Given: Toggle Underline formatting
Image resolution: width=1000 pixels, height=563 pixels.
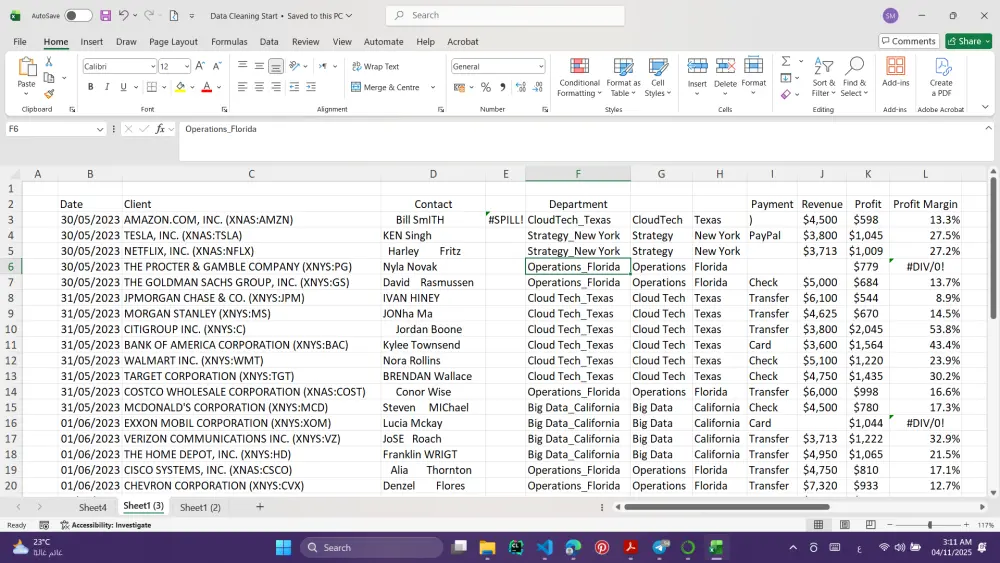Looking at the screenshot, I should (123, 87).
